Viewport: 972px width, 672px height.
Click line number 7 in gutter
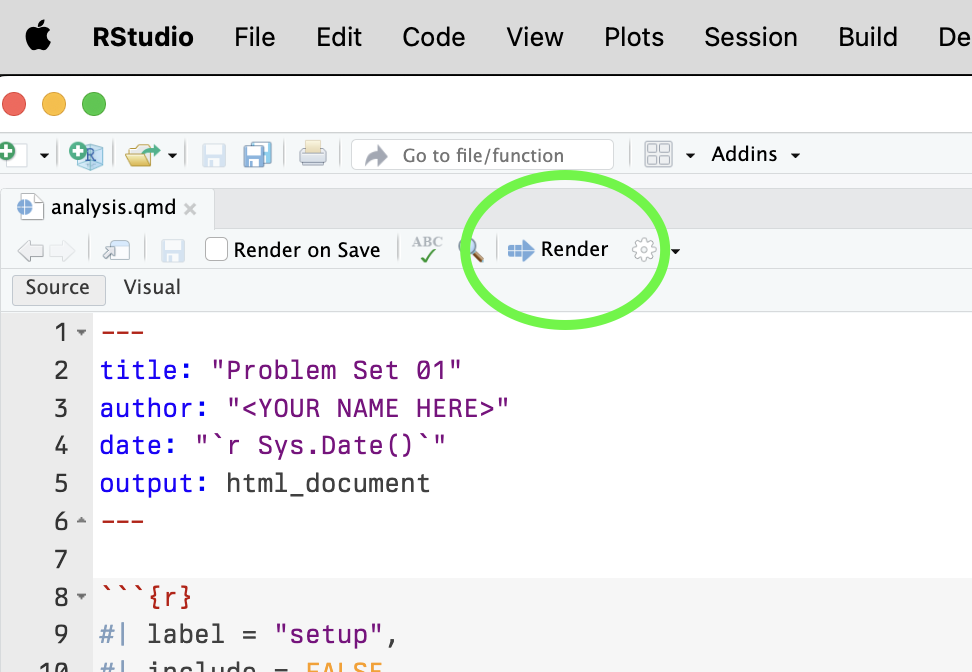tap(61, 559)
